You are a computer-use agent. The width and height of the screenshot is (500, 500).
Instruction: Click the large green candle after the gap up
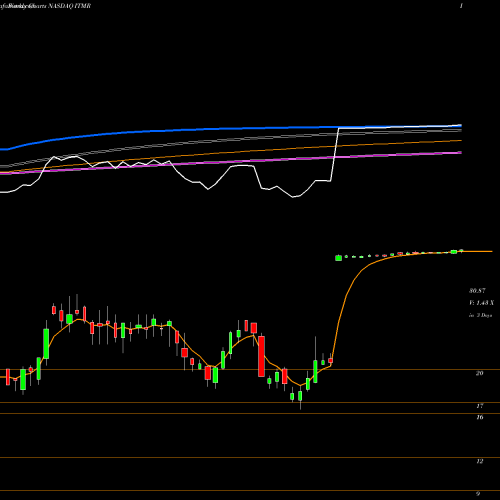point(338,258)
